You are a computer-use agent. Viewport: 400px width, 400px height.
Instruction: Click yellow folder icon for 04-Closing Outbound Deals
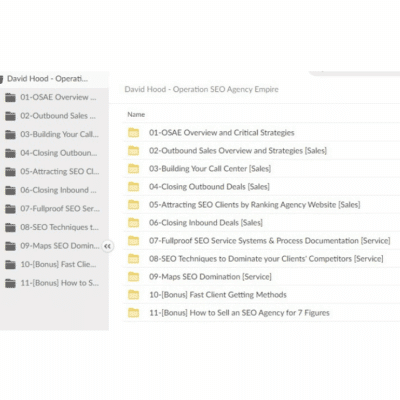(x=133, y=187)
